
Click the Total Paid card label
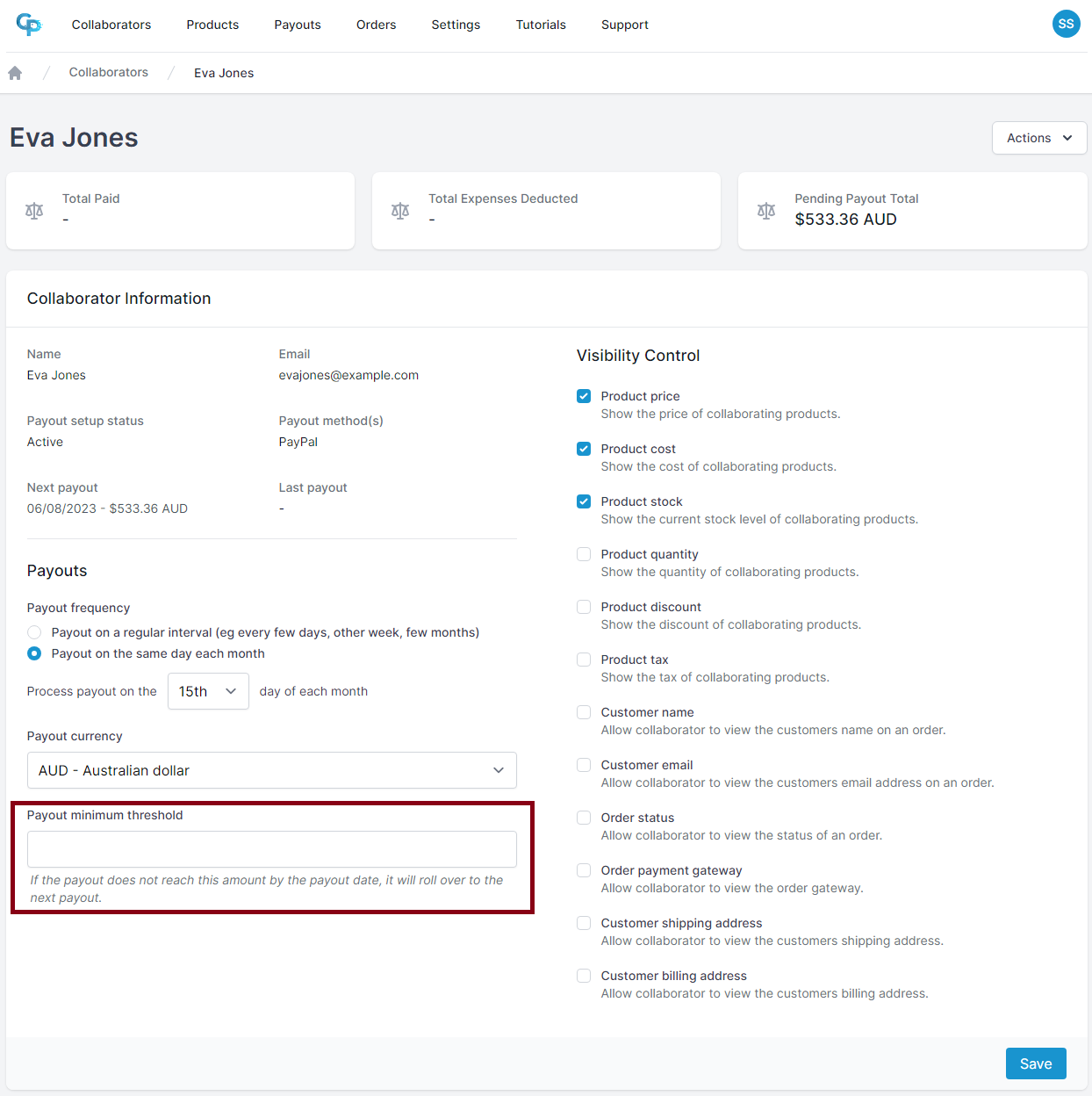coord(91,198)
